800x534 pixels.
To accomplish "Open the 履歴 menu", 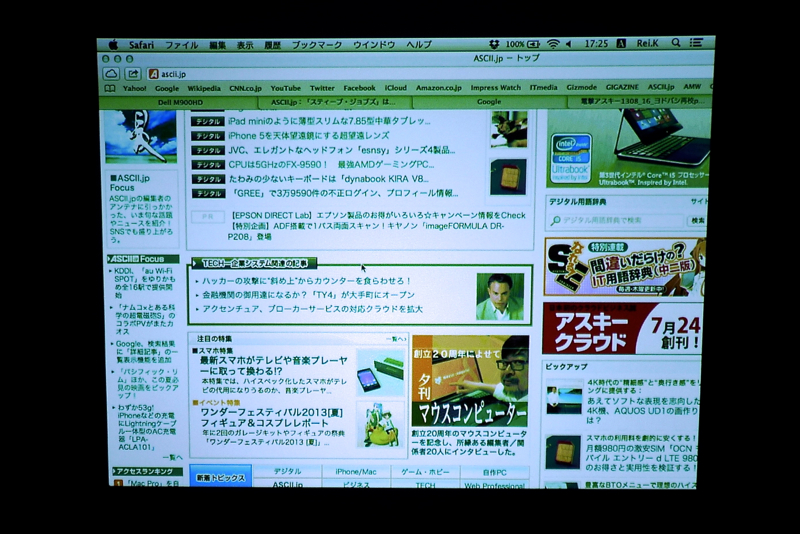I will [x=272, y=45].
